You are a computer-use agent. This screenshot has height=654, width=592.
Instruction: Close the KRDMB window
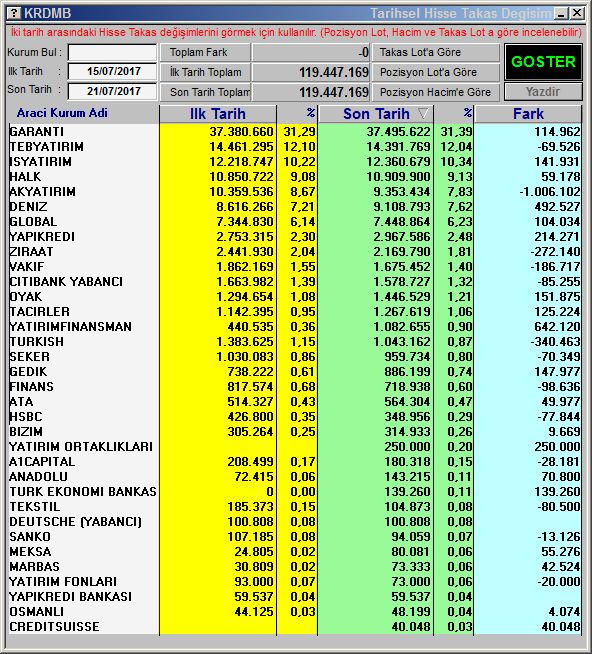point(577,13)
